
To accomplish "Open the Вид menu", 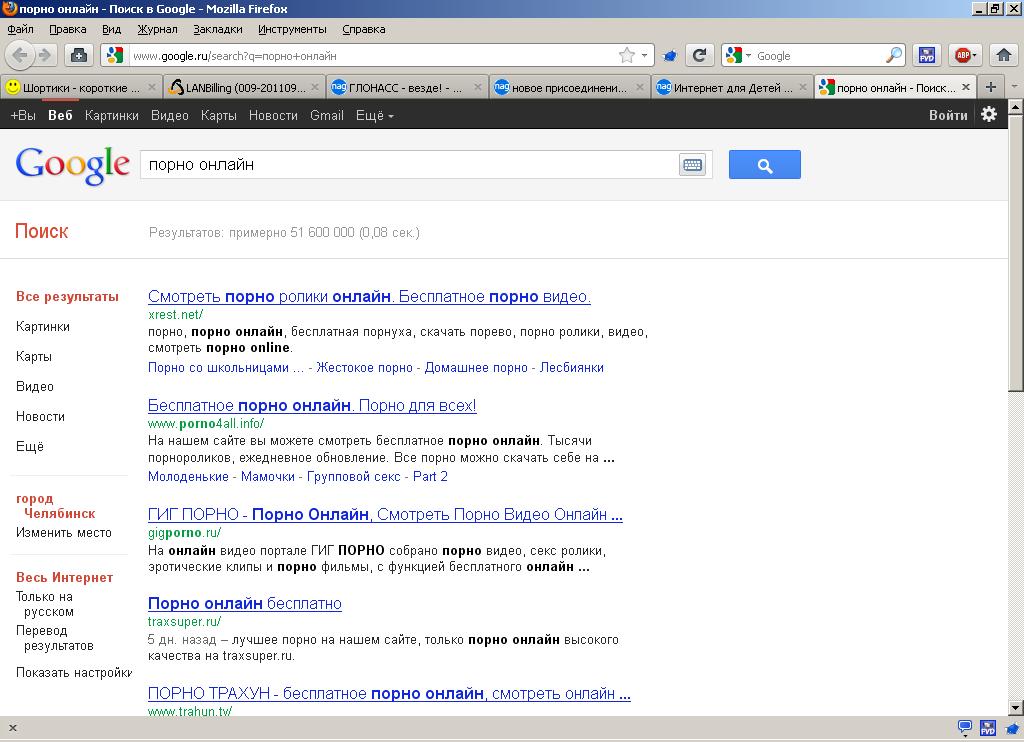I will point(112,29).
